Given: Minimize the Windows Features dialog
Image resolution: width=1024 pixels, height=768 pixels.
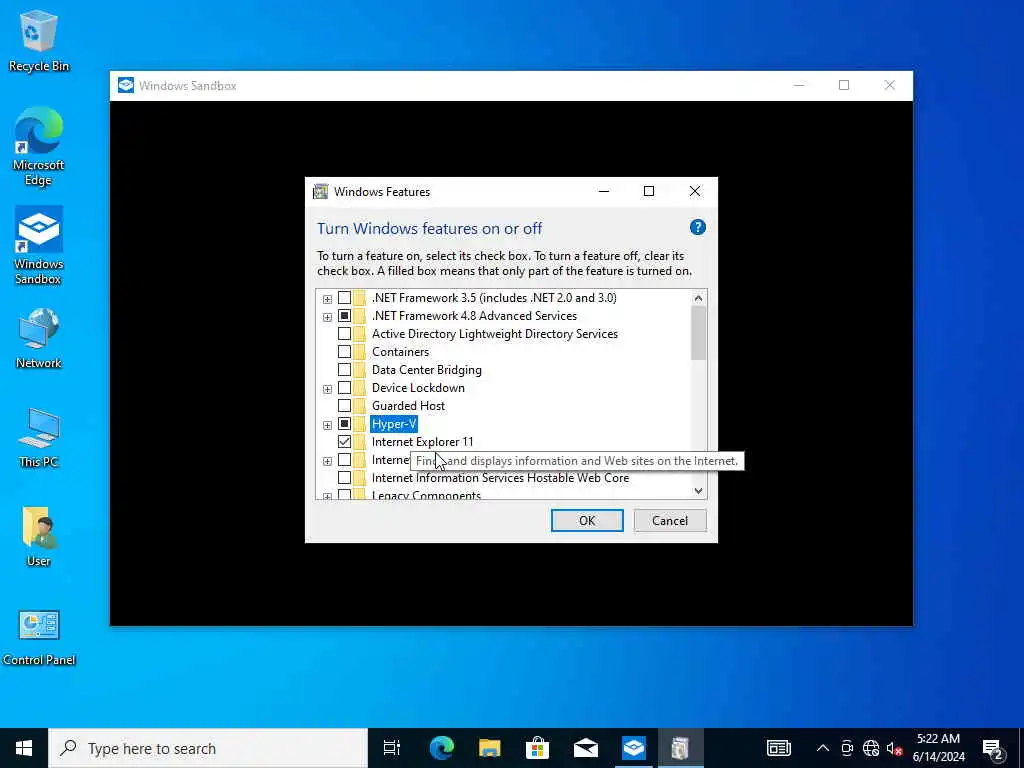Looking at the screenshot, I should coord(604,191).
